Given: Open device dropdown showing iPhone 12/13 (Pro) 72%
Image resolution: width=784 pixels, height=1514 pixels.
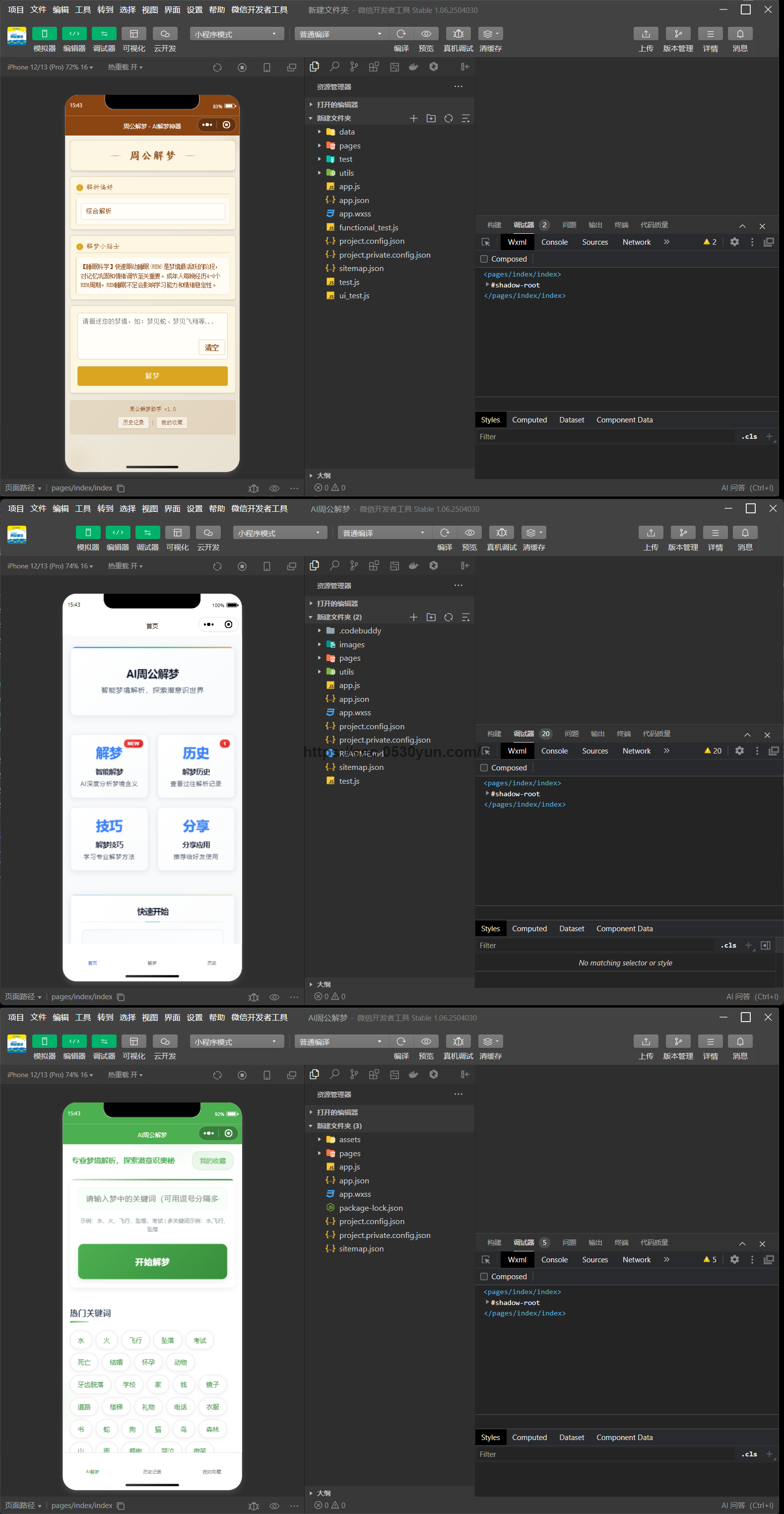Looking at the screenshot, I should tap(50, 67).
